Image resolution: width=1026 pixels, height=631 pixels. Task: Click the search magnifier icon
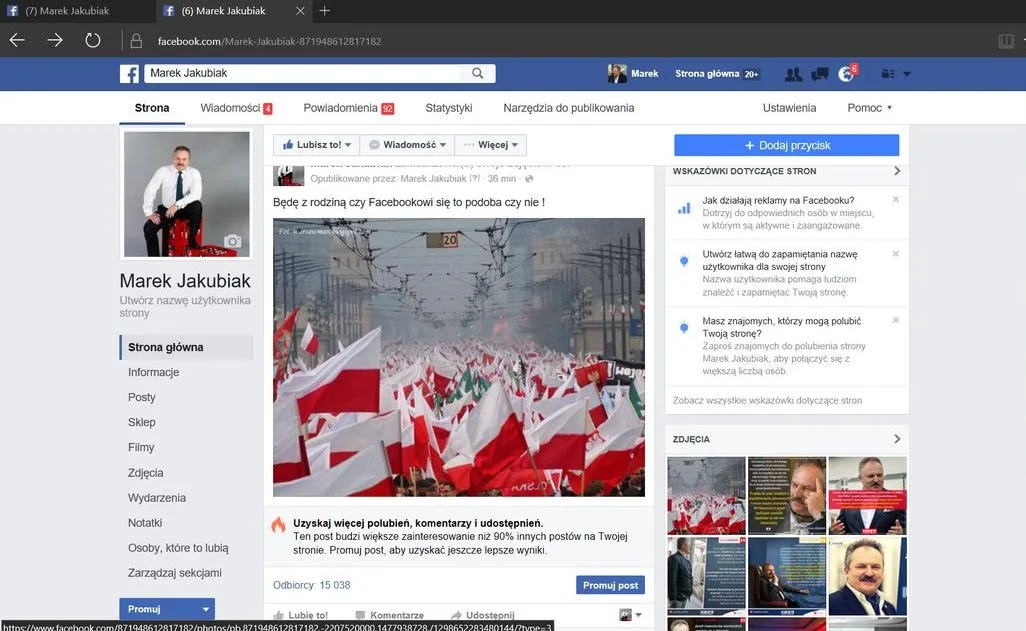(477, 72)
